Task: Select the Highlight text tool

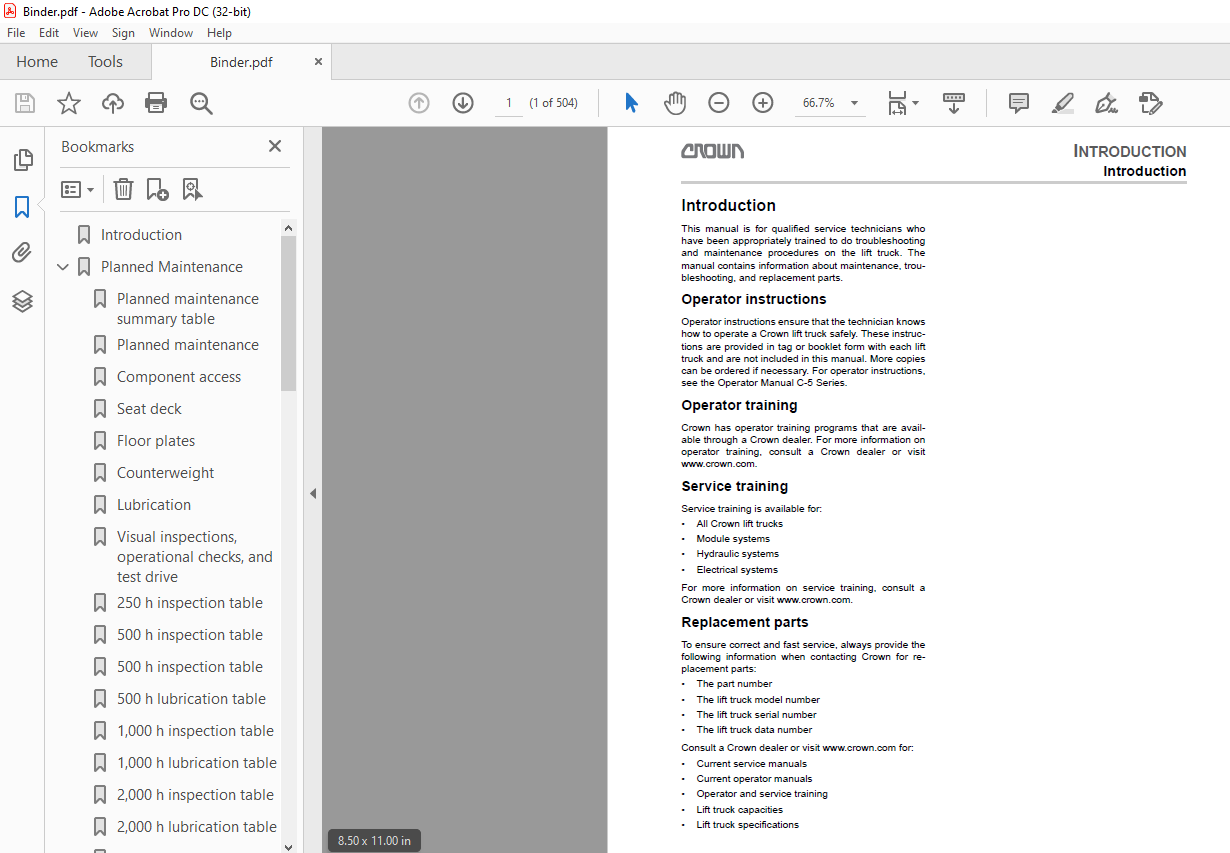Action: coord(1062,103)
